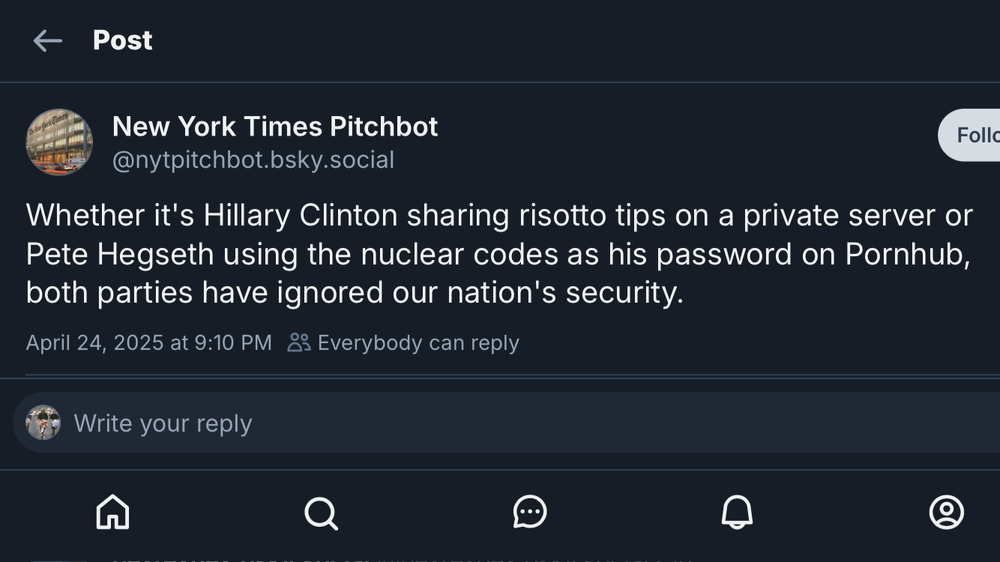This screenshot has height=562, width=1000.
Task: Click the April 24, 2025 timestamp
Action: (149, 343)
